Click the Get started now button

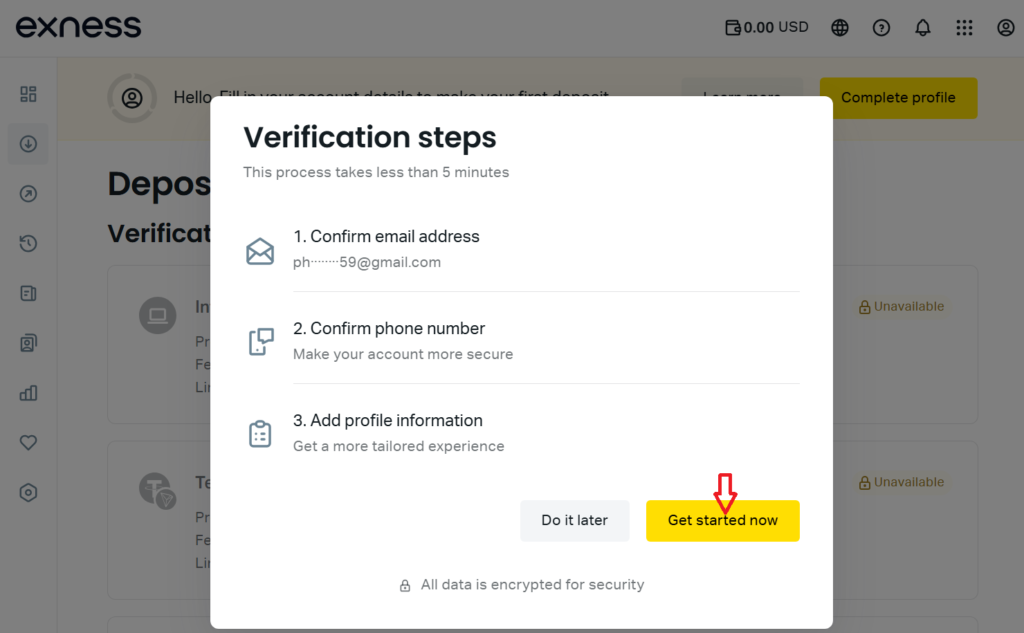tap(722, 521)
